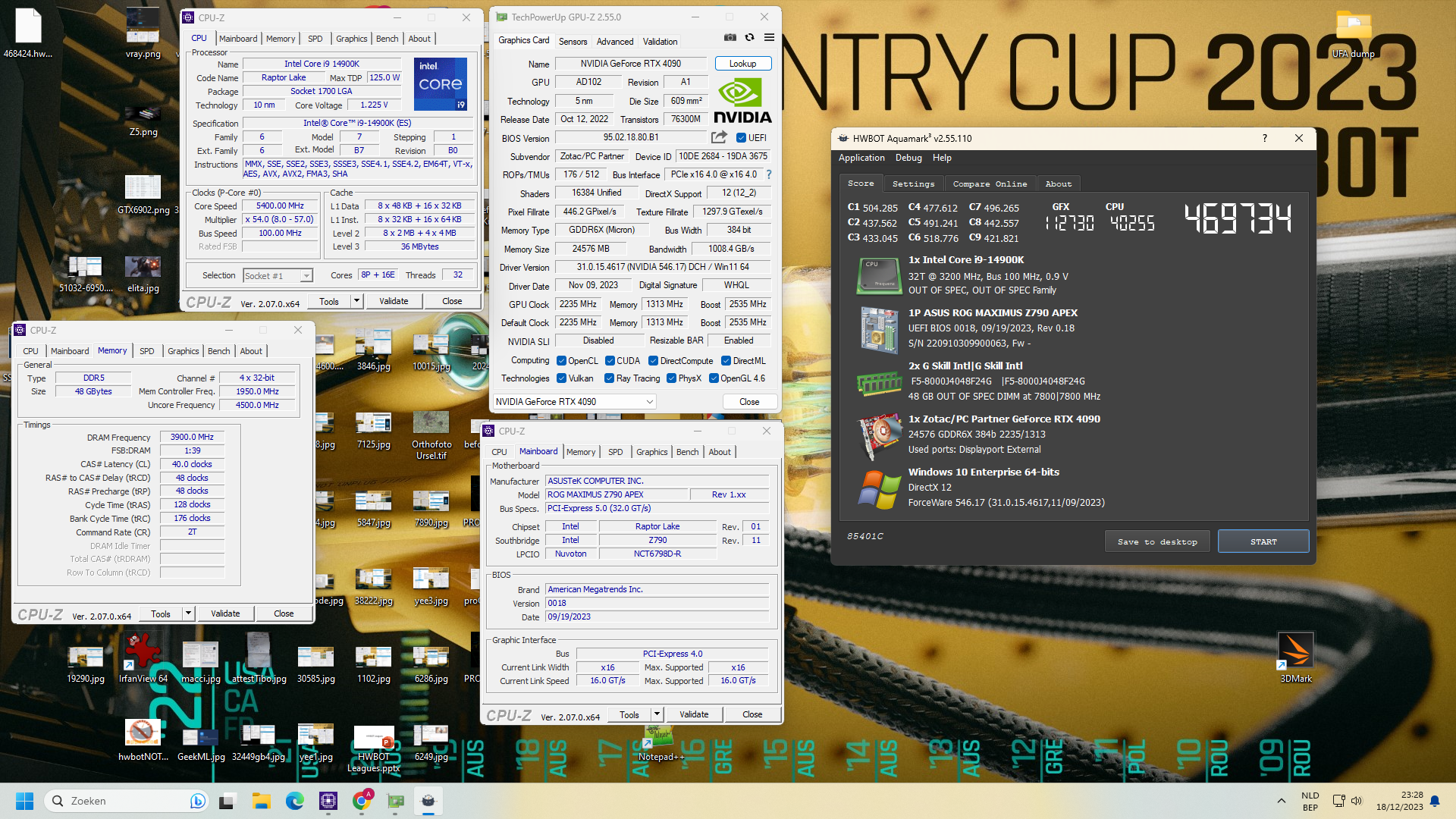The width and height of the screenshot is (1456, 819).
Task: Toggle DirectML checkbox
Action: click(726, 361)
